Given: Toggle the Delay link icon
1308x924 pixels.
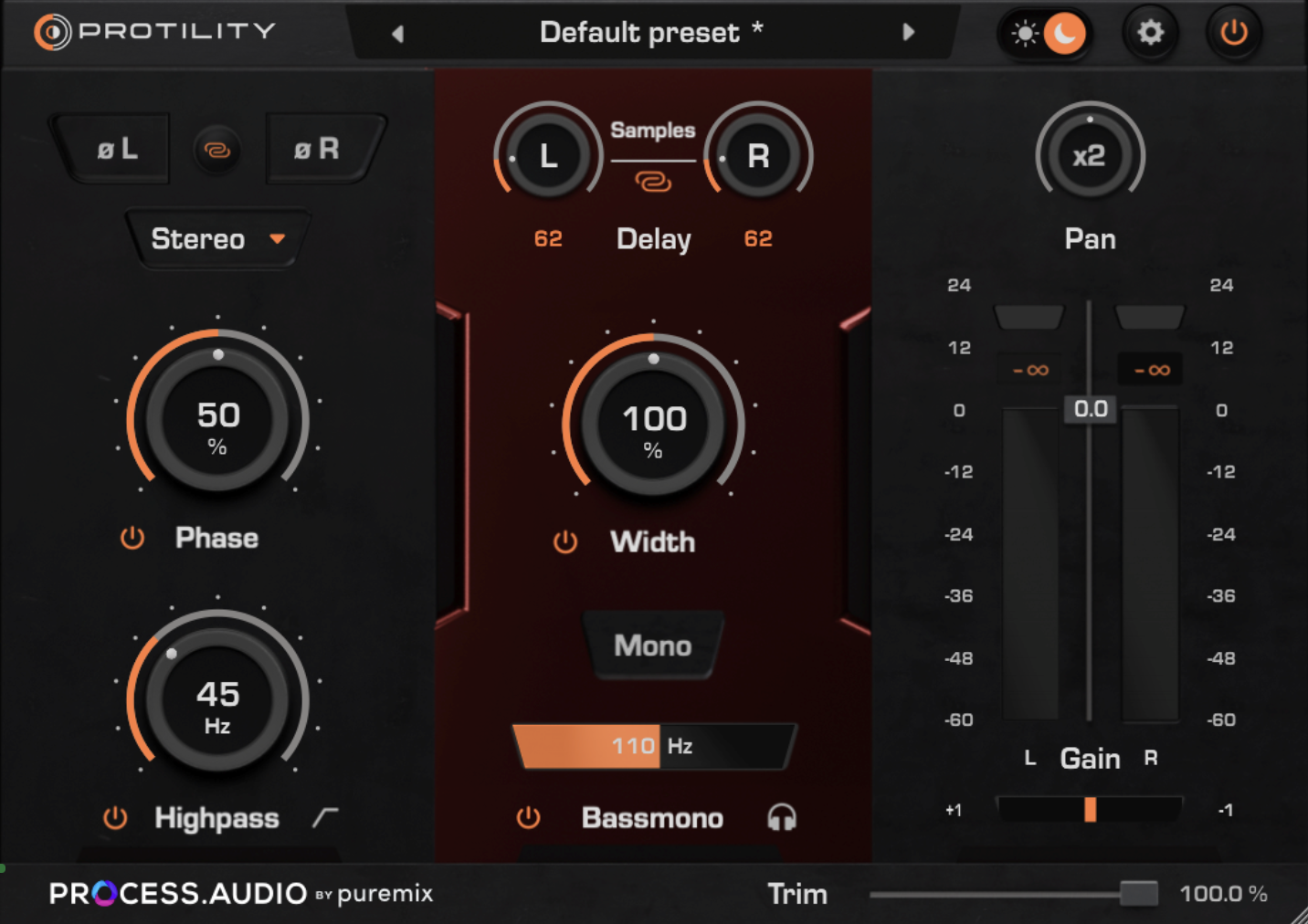Looking at the screenshot, I should (653, 183).
